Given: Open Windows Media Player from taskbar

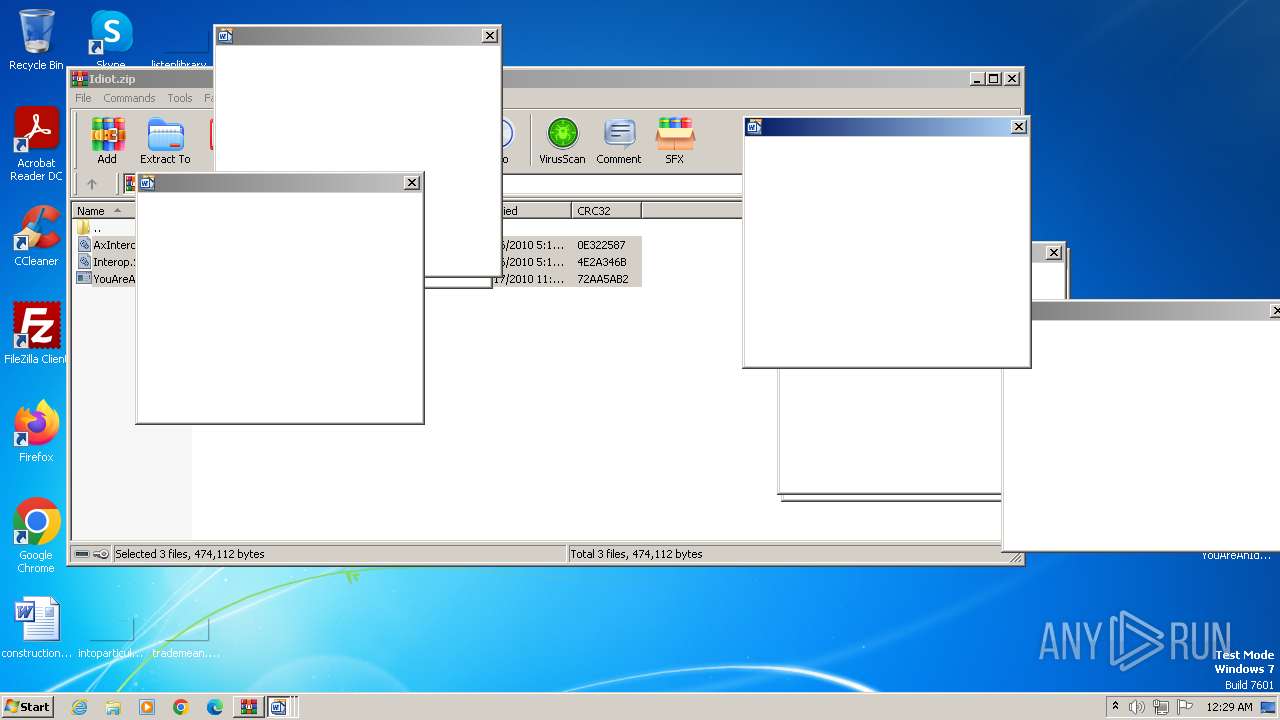Looking at the screenshot, I should point(147,707).
